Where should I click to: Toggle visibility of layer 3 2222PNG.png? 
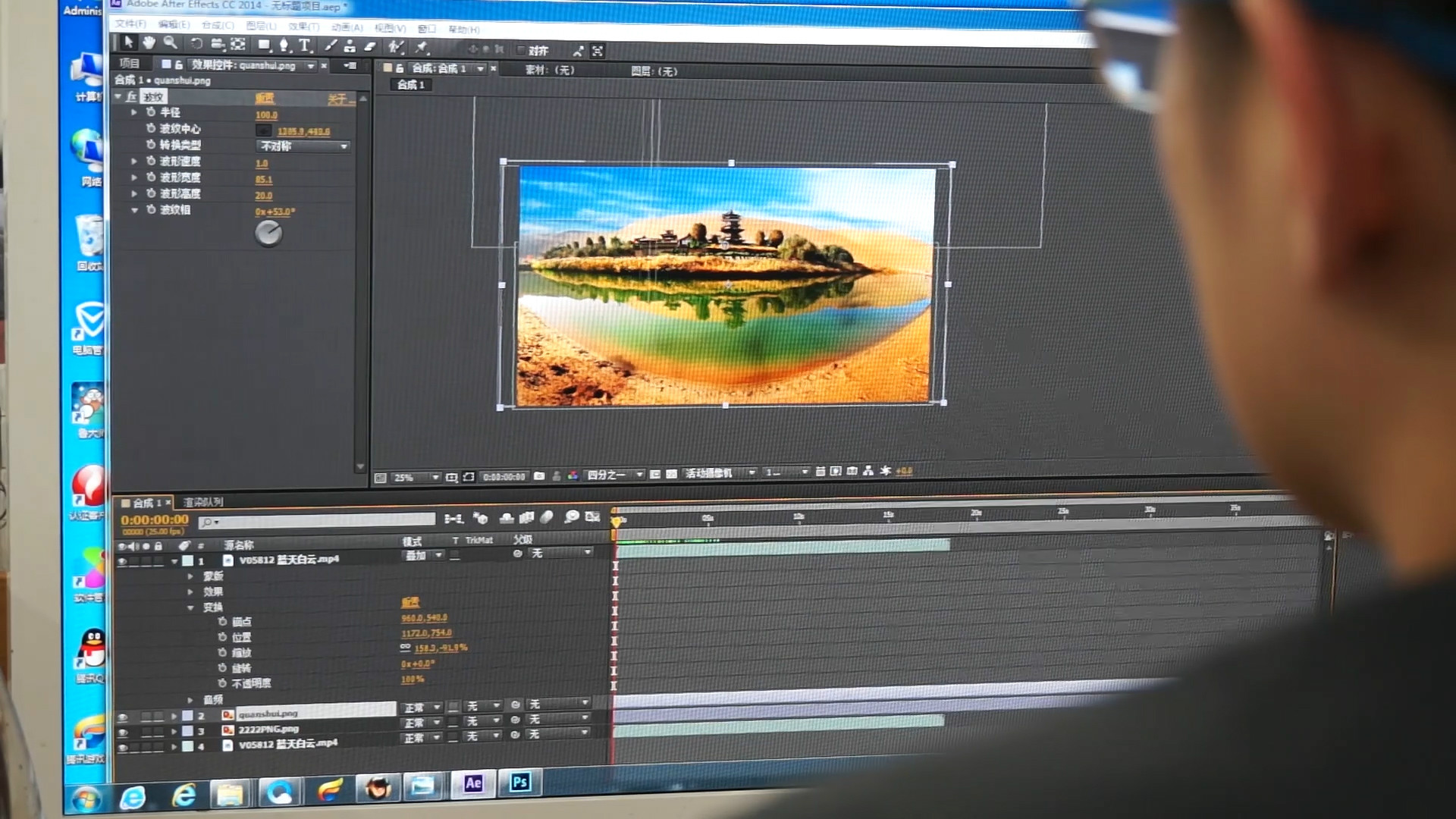pos(122,733)
